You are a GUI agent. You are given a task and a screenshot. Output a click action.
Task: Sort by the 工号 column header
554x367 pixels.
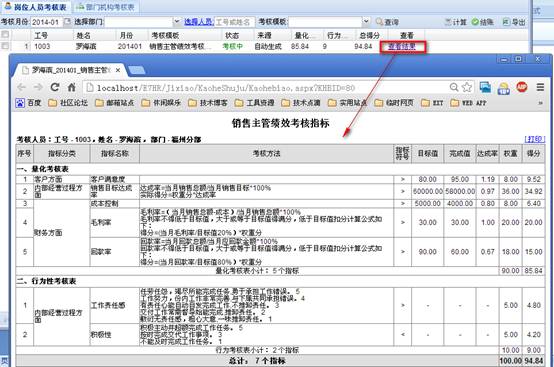52,35
